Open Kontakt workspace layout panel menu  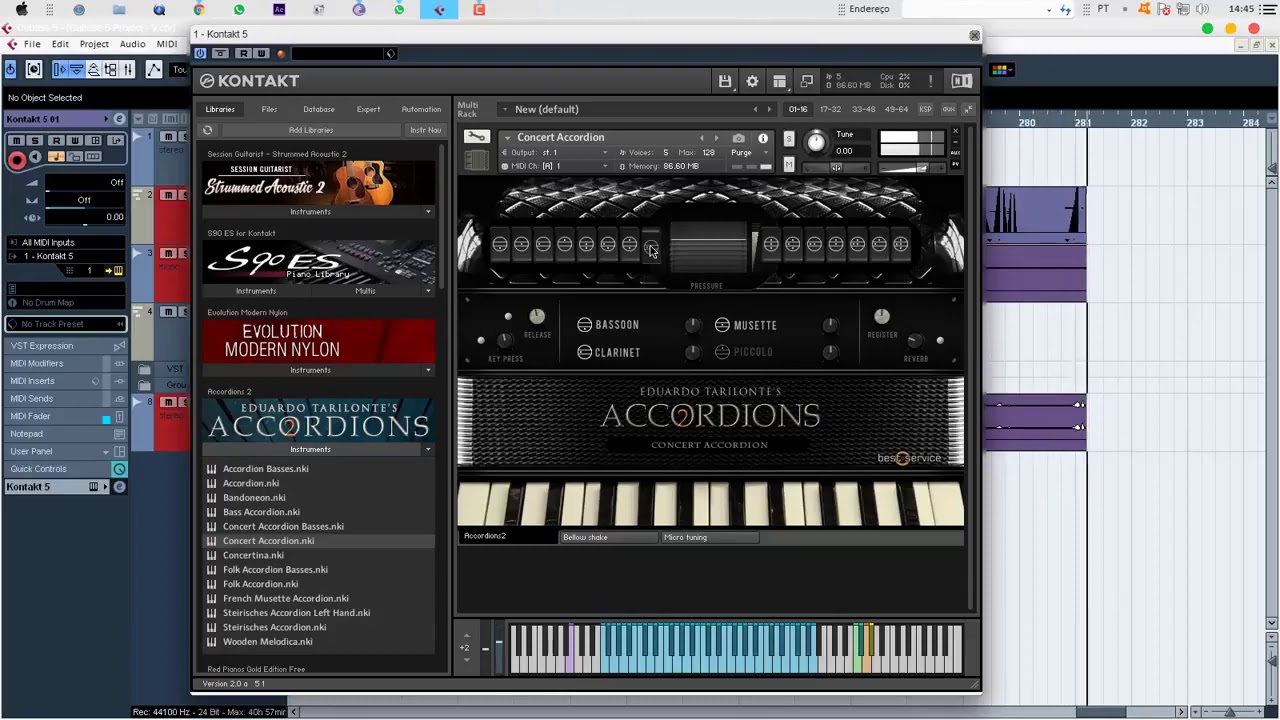779,81
